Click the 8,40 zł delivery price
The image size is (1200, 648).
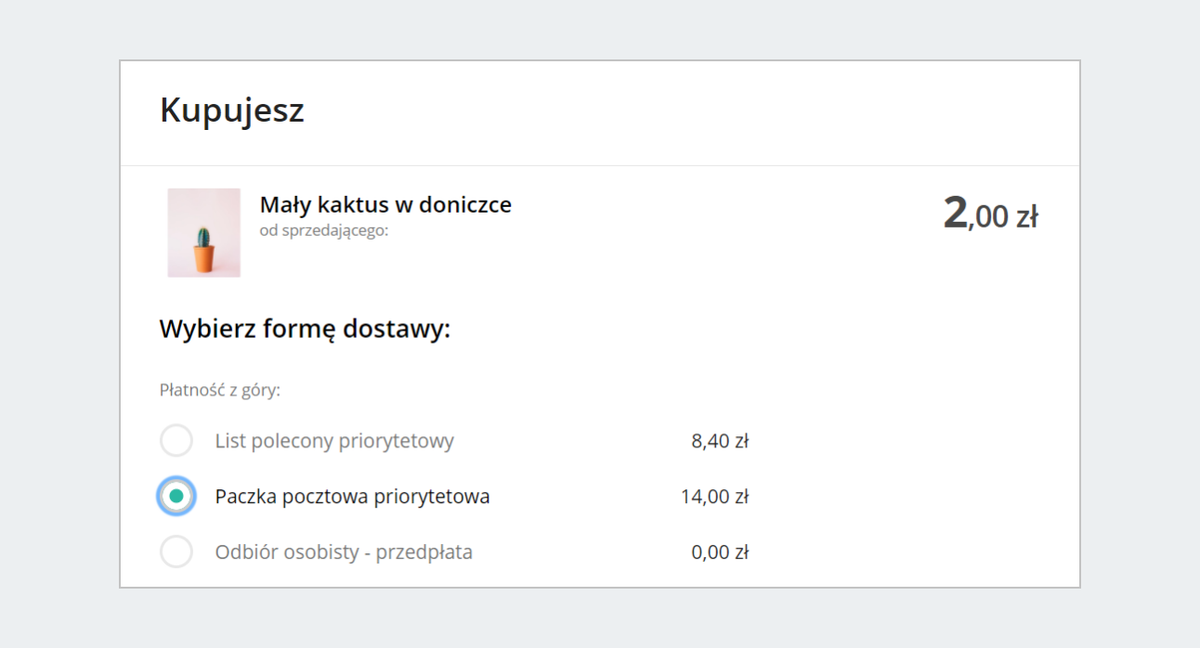720,441
